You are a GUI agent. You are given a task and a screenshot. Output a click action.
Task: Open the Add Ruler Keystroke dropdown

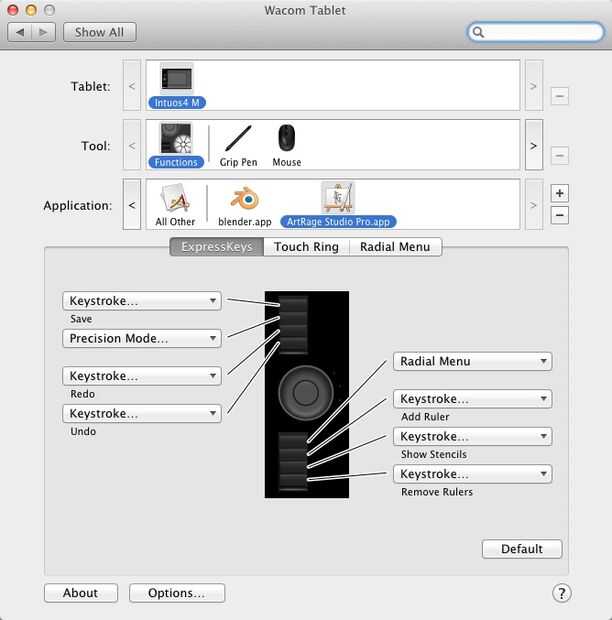[472, 399]
